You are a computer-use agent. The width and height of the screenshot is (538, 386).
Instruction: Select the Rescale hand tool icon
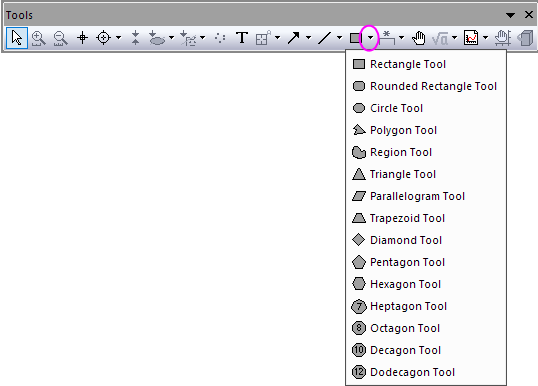[x=503, y=38]
